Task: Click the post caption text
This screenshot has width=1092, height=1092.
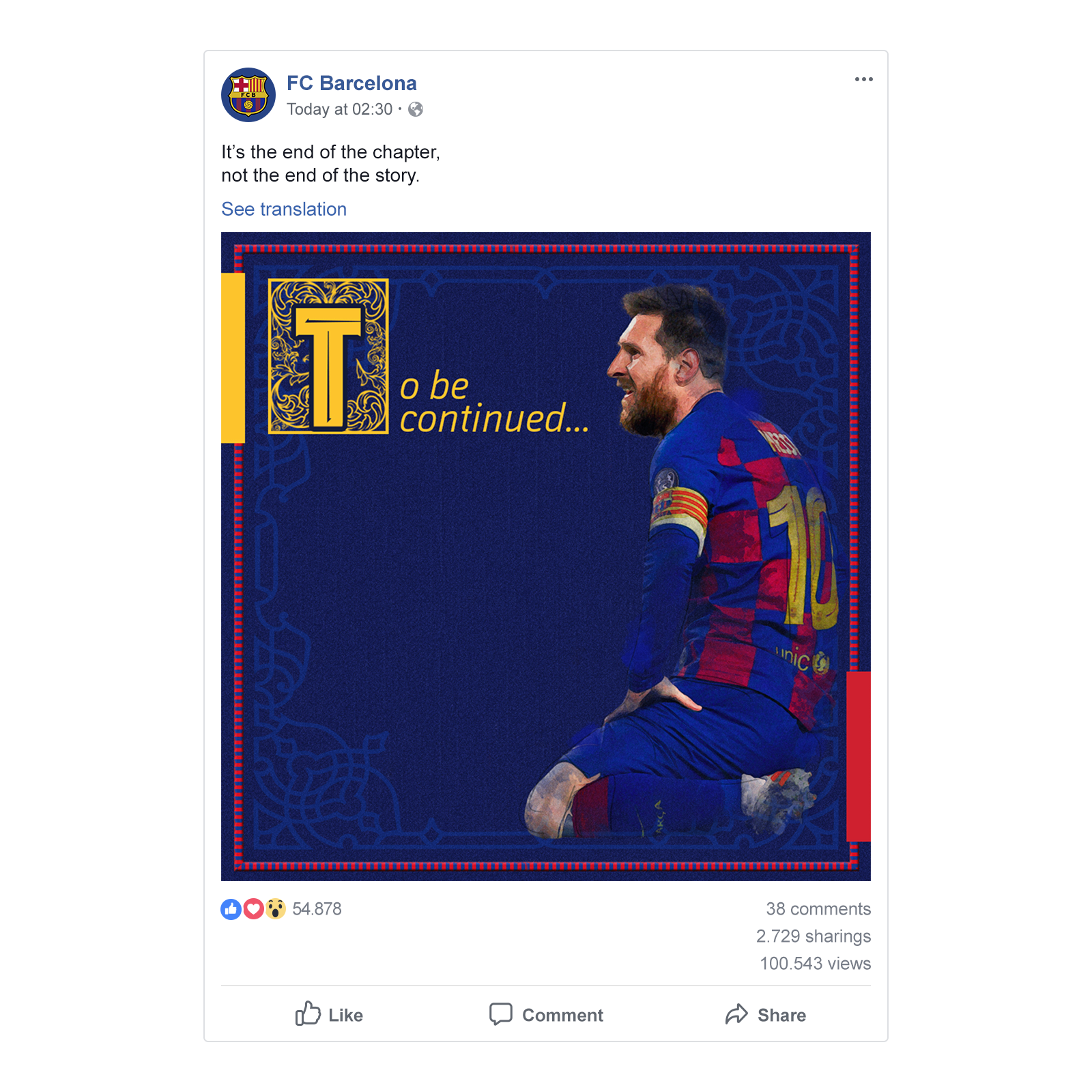Action: click(x=330, y=164)
